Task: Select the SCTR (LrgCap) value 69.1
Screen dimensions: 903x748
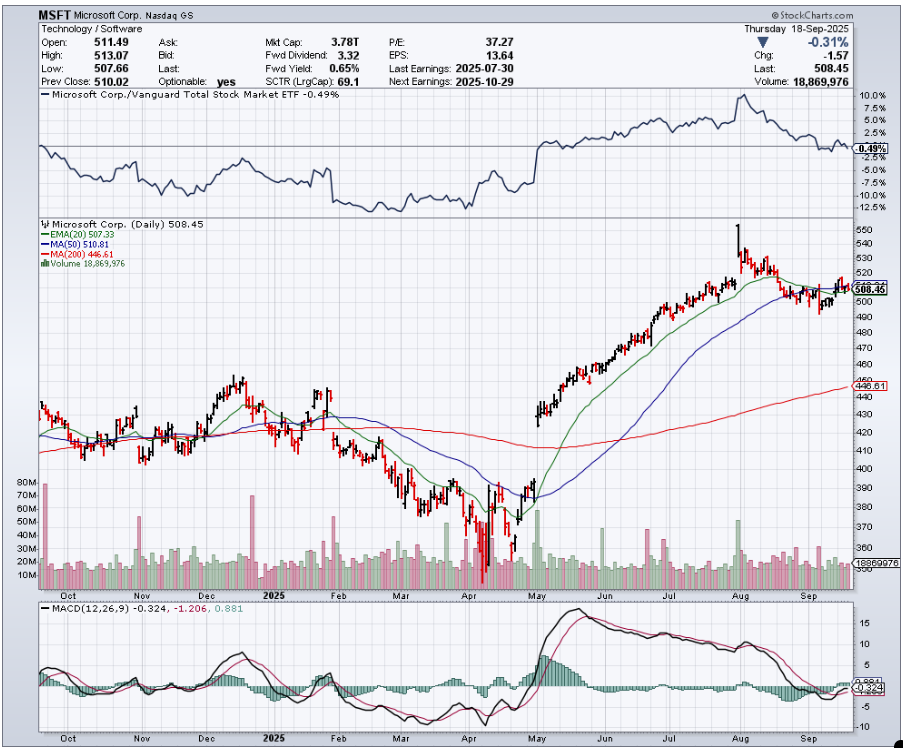Action: click(x=348, y=82)
